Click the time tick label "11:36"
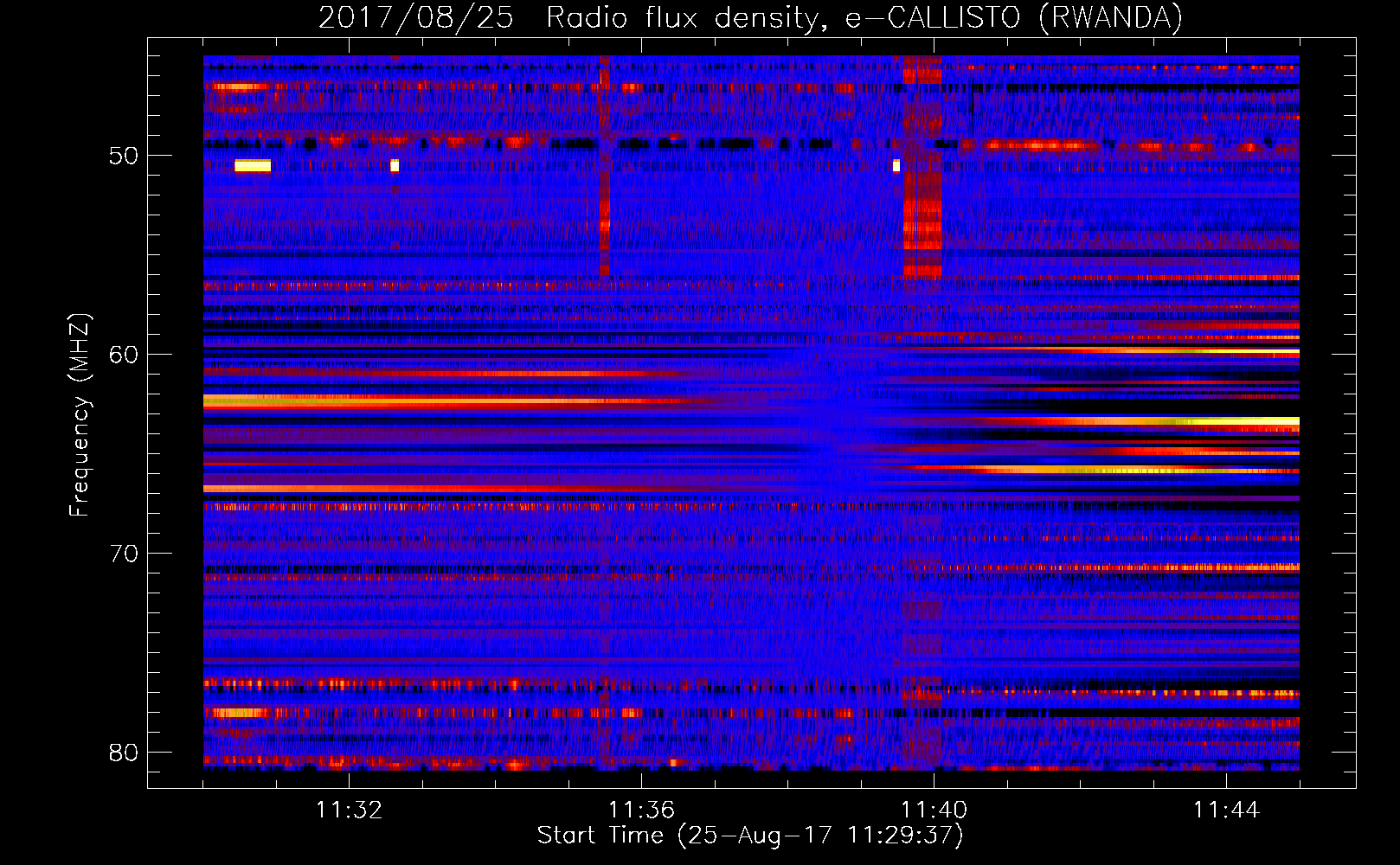 point(641,811)
